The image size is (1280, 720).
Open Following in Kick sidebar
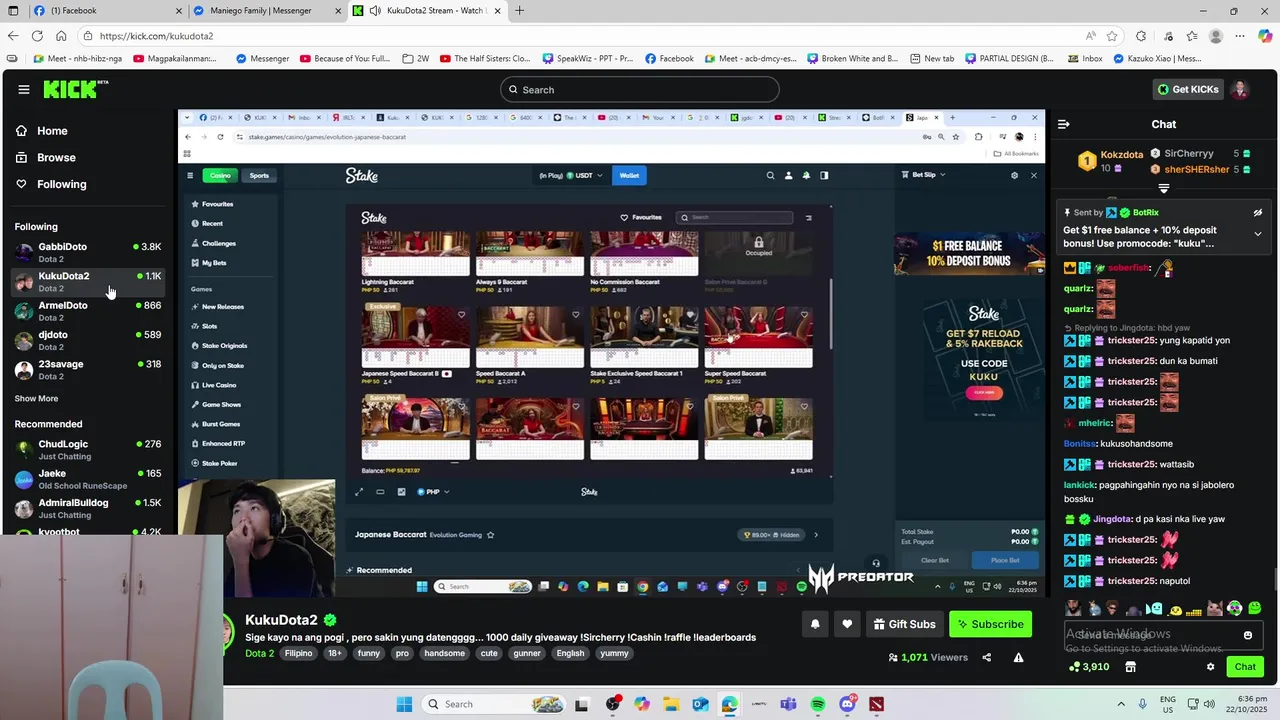coord(61,184)
